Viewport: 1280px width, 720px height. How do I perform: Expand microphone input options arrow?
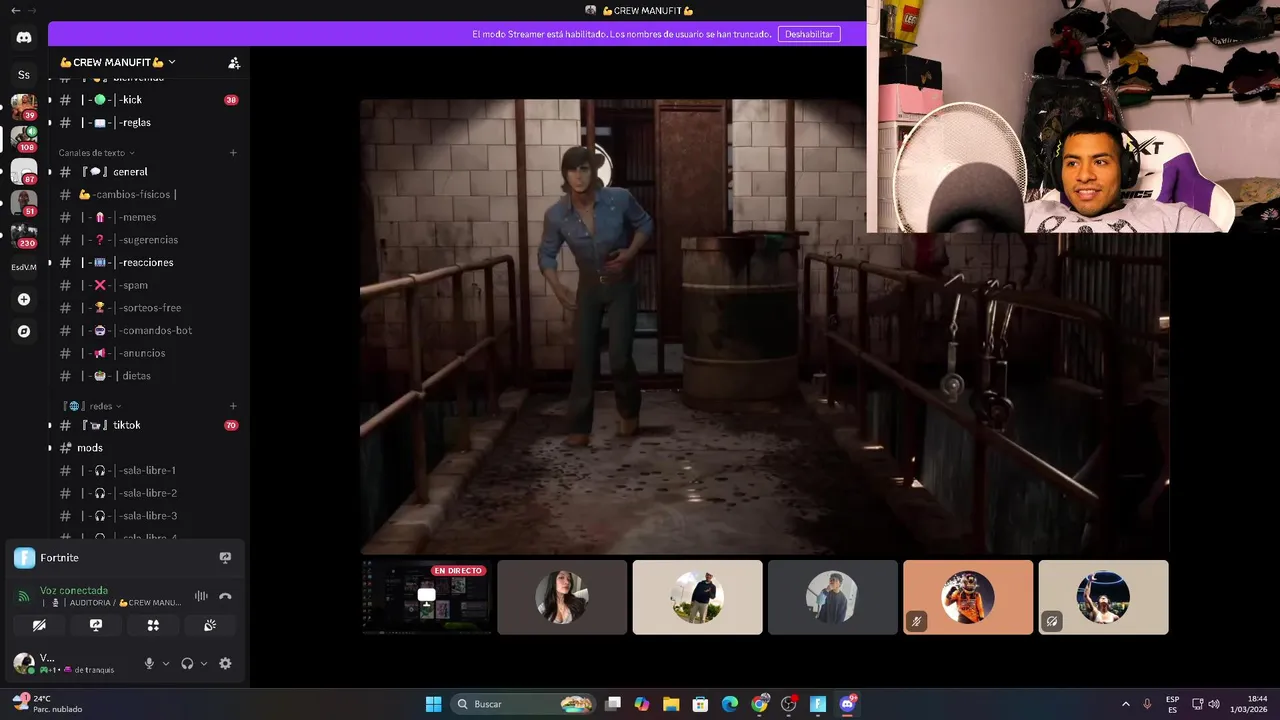(x=166, y=663)
